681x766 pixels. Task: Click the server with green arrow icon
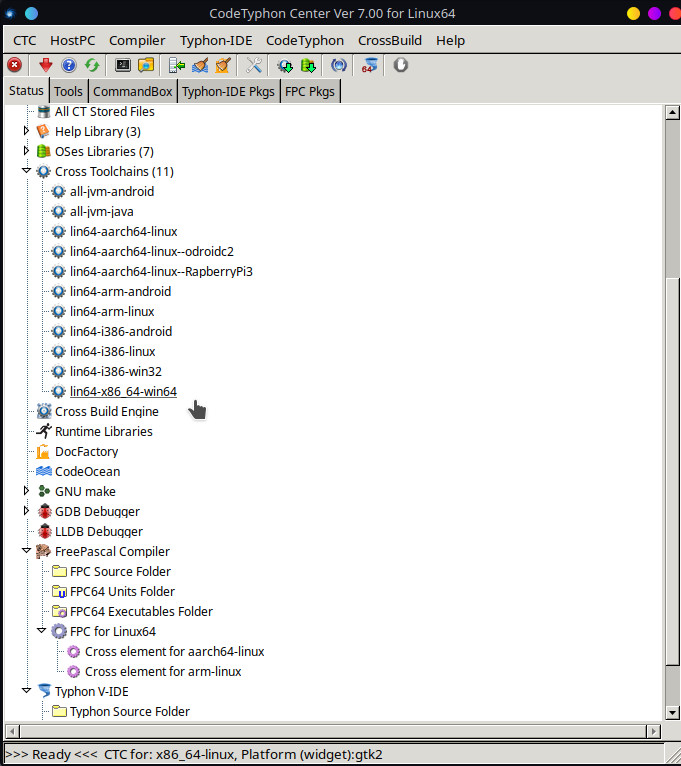[x=176, y=65]
